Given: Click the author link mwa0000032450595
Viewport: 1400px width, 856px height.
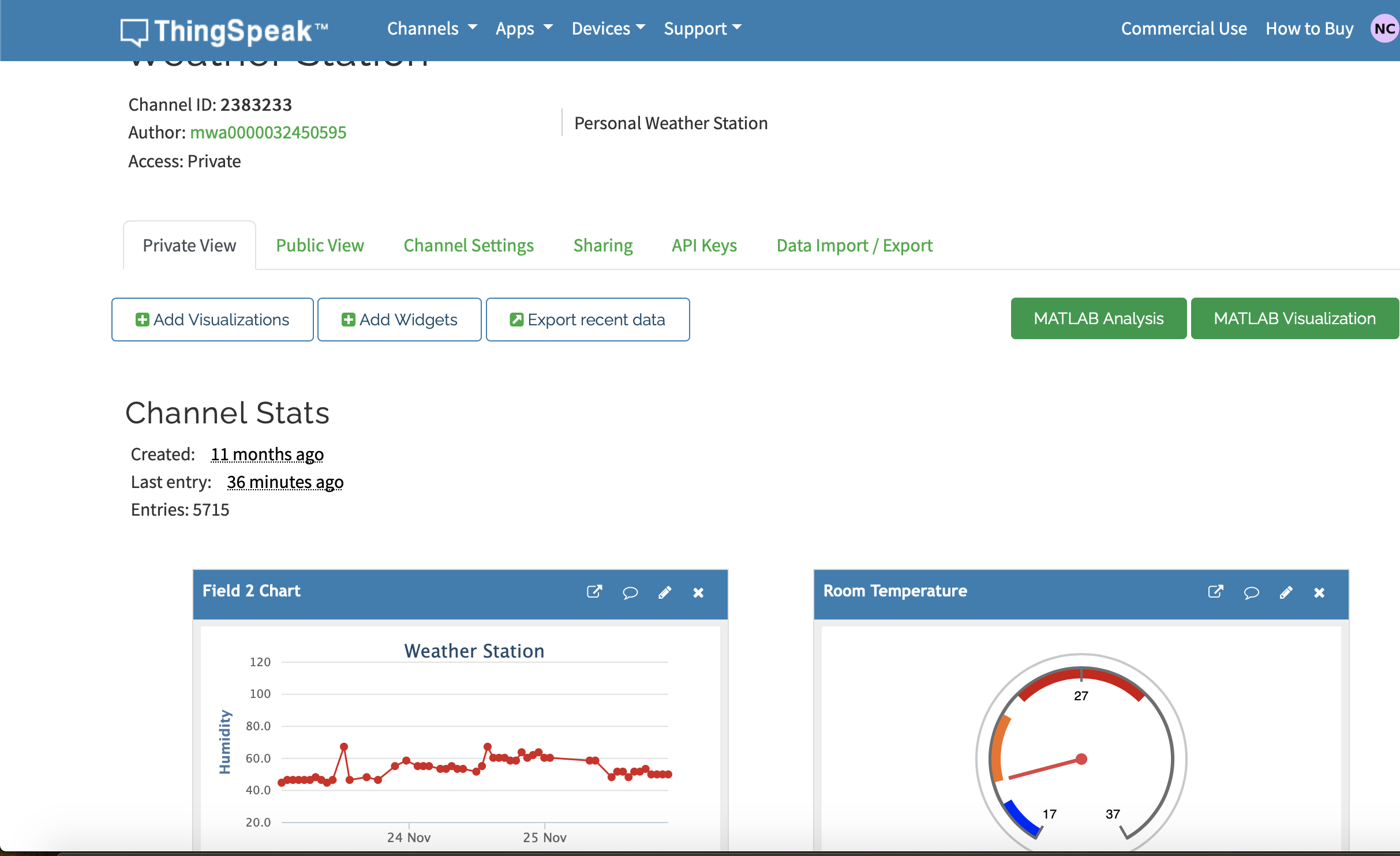Looking at the screenshot, I should point(269,132).
